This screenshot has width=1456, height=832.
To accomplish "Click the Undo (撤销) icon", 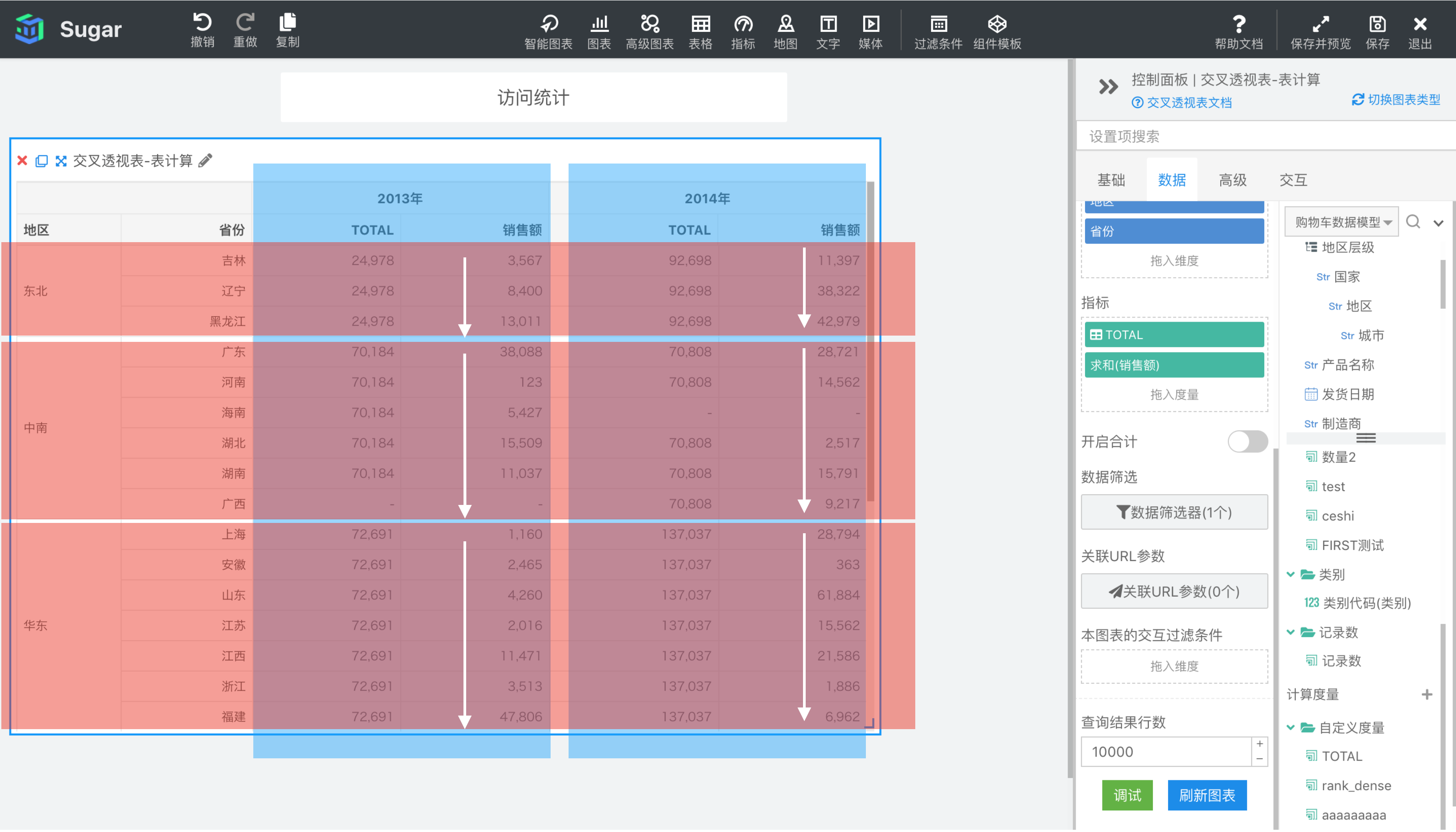I will point(202,30).
